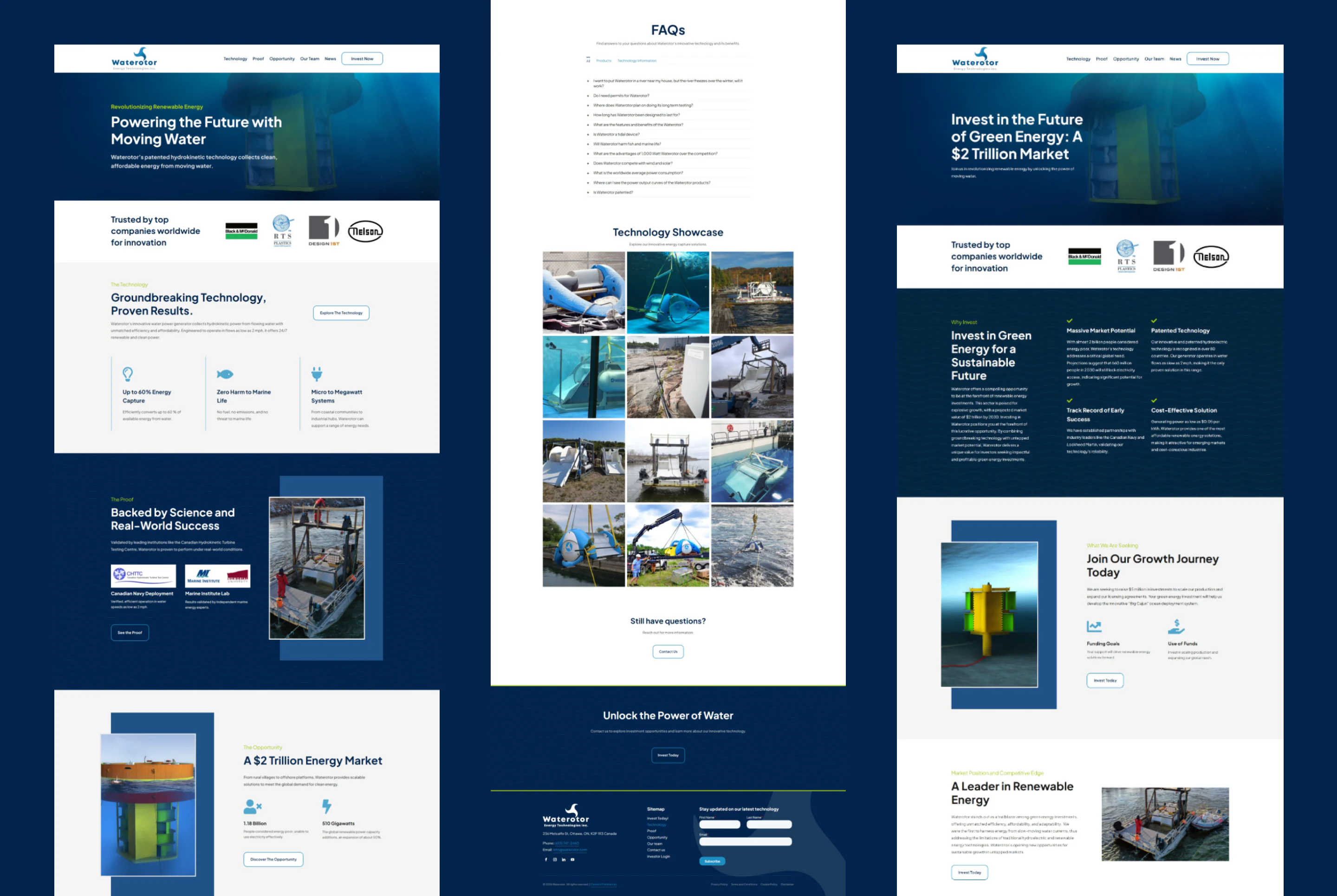The image size is (1337, 896).
Task: Click Opportunity in left page navigation
Action: [x=282, y=59]
